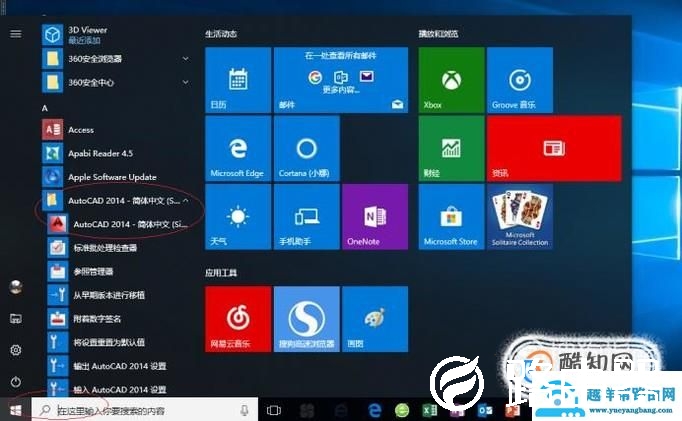The height and width of the screenshot is (421, 682).
Task: Open the OneNote tile
Action: click(x=375, y=217)
